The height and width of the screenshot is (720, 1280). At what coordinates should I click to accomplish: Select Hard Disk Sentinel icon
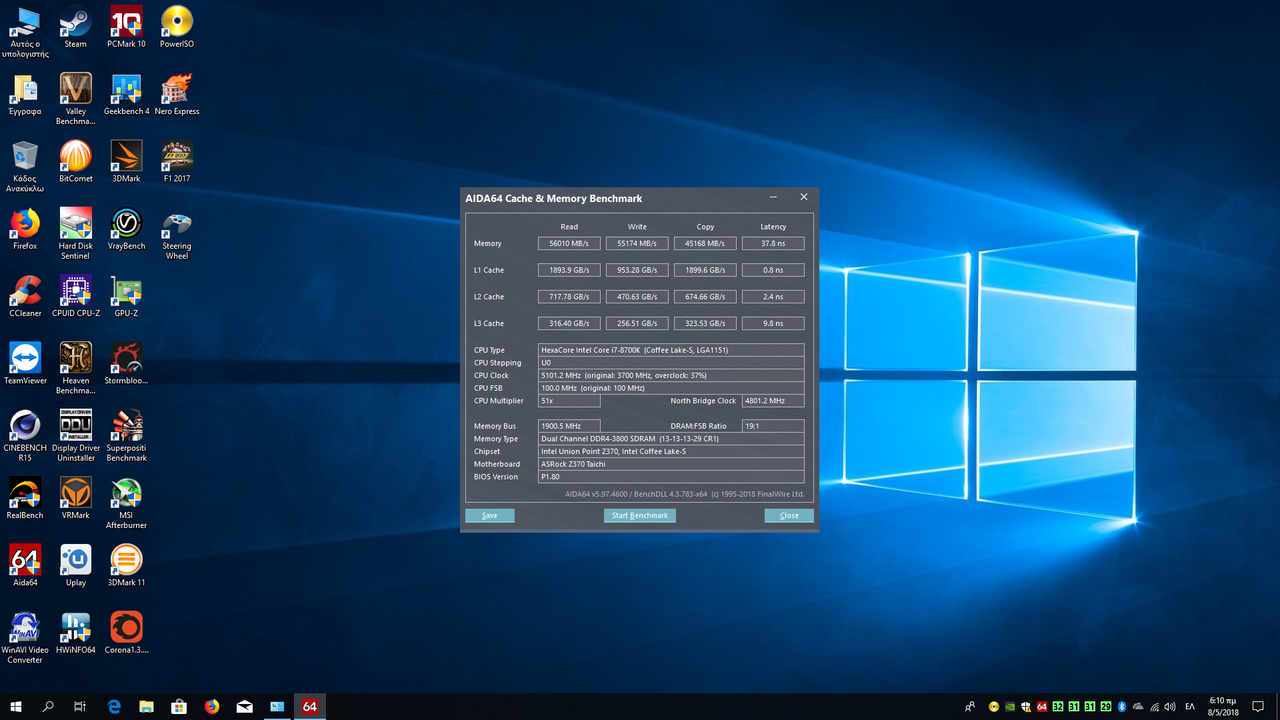coord(75,233)
